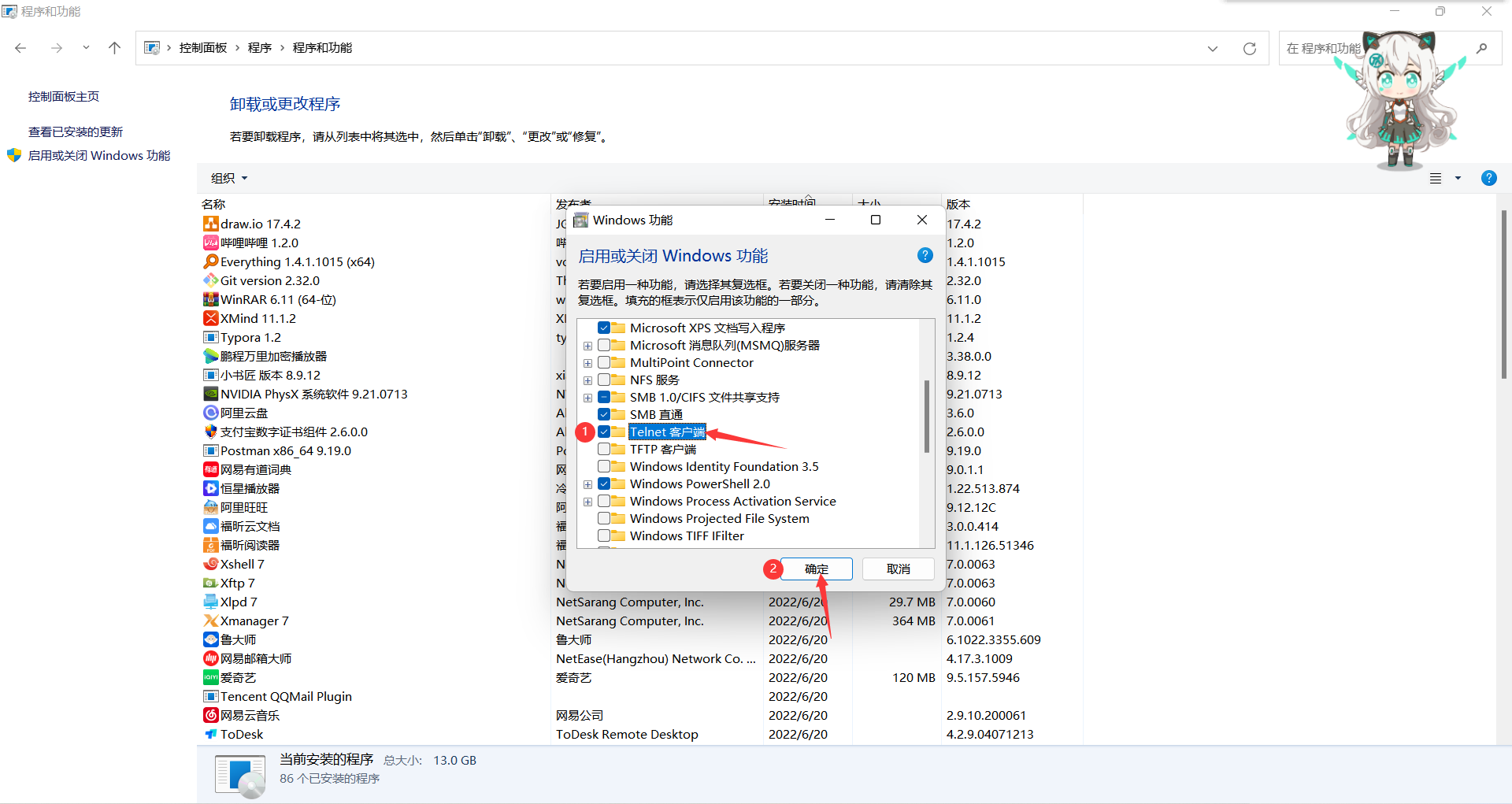
Task: Select the 阿里云盘 icon
Action: point(210,413)
